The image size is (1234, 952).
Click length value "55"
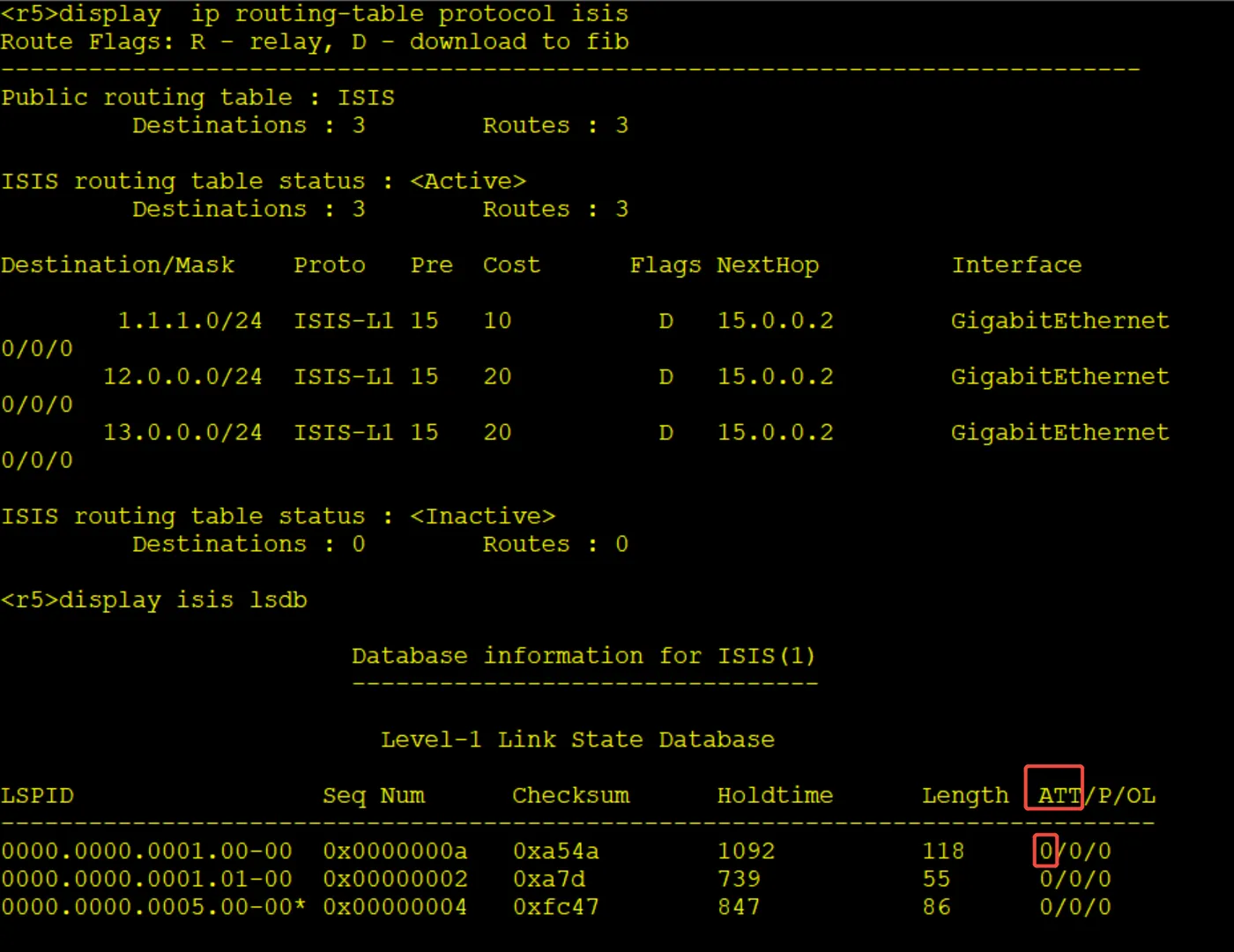pos(937,880)
